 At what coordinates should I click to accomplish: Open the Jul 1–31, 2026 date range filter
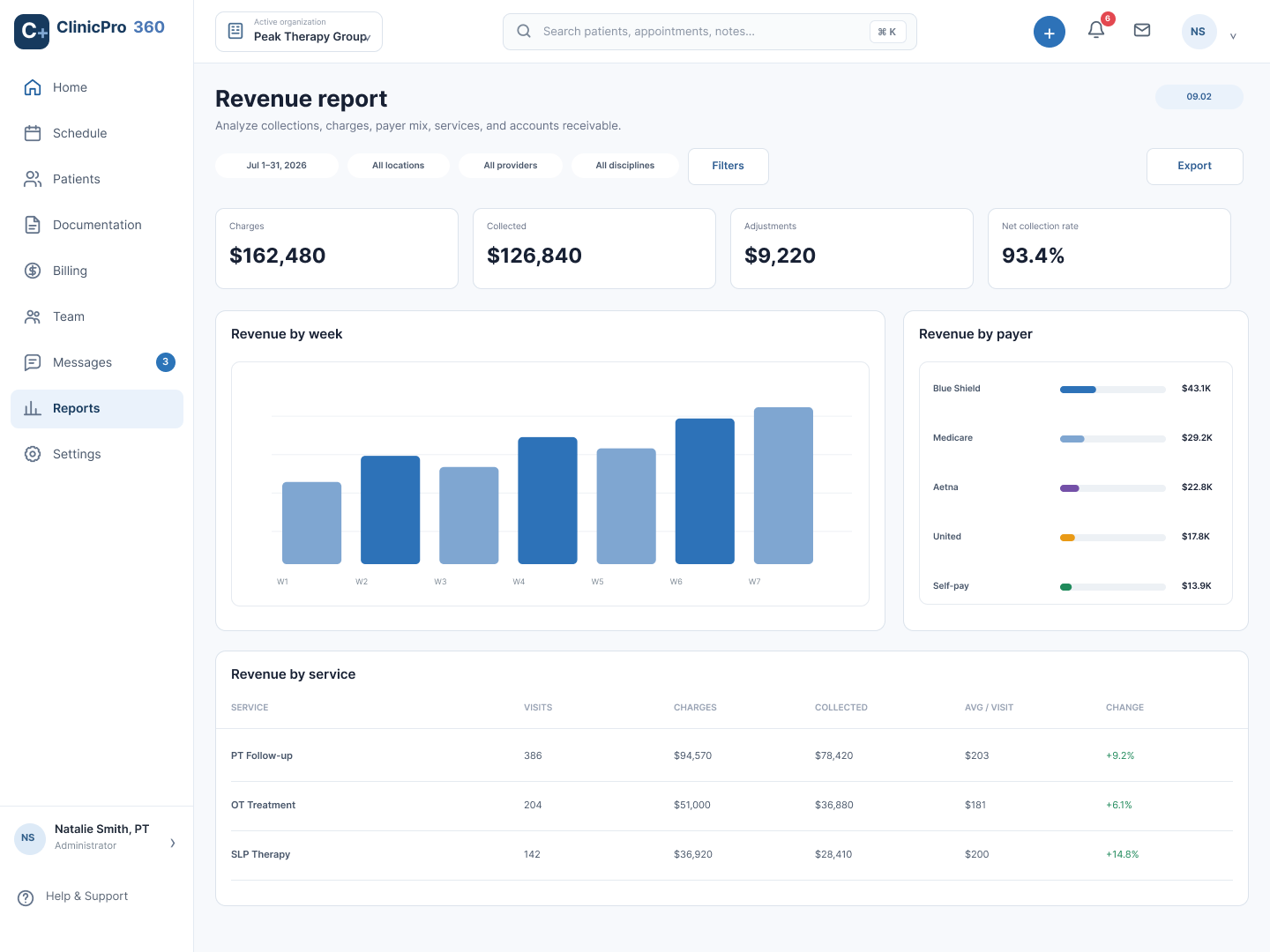coord(277,166)
